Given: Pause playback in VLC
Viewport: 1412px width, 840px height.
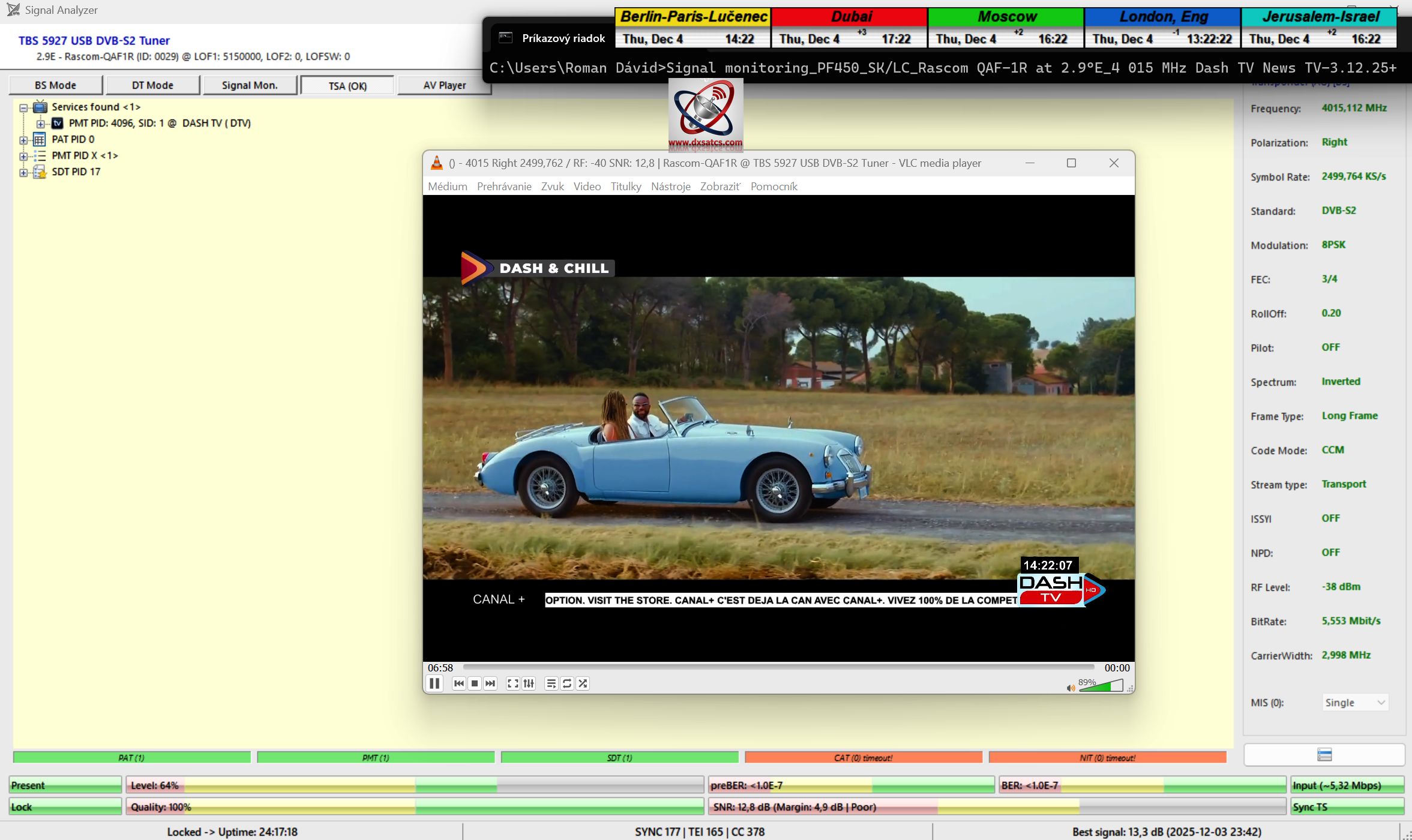Looking at the screenshot, I should [x=434, y=683].
